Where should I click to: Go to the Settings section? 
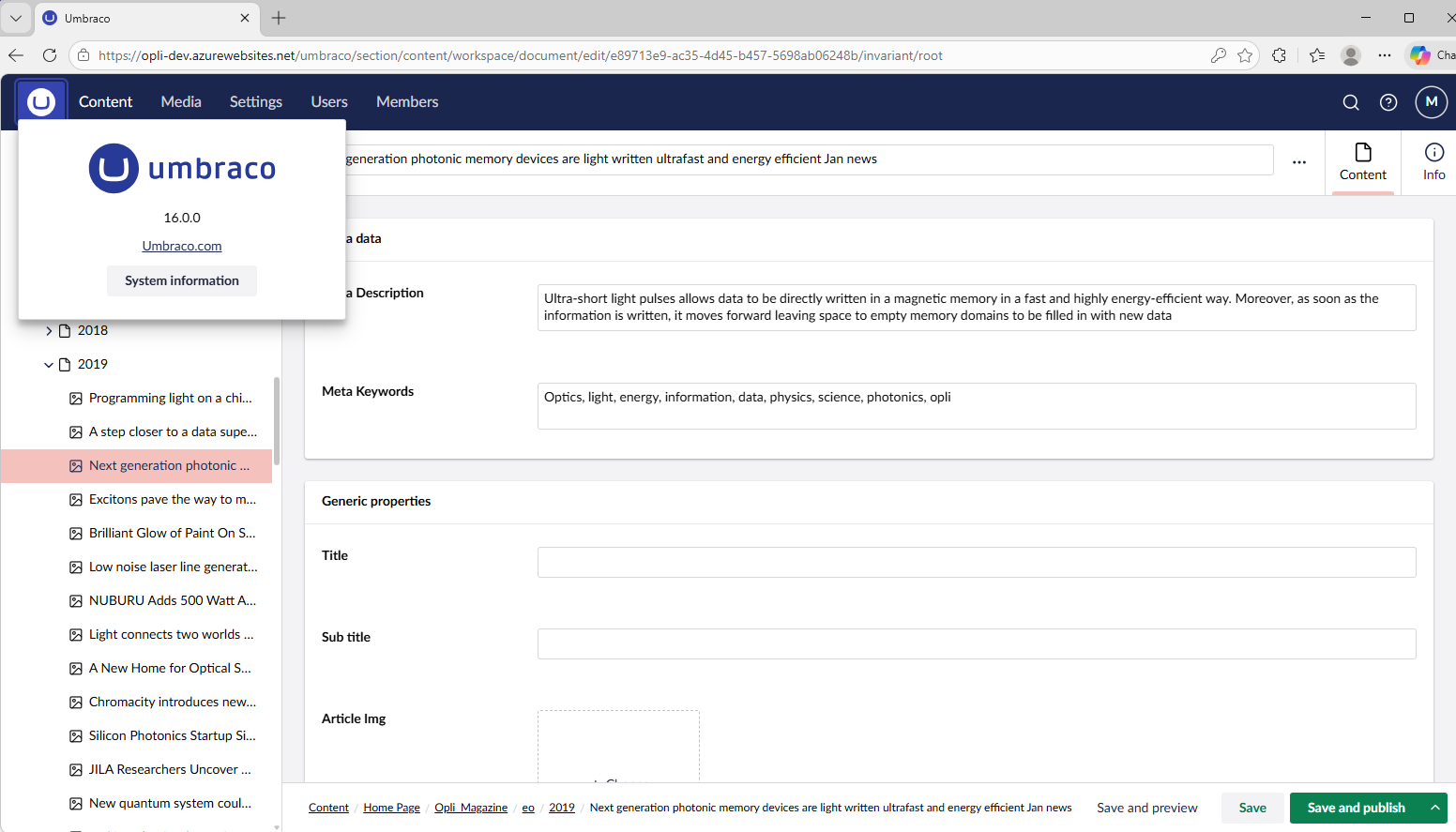255,102
